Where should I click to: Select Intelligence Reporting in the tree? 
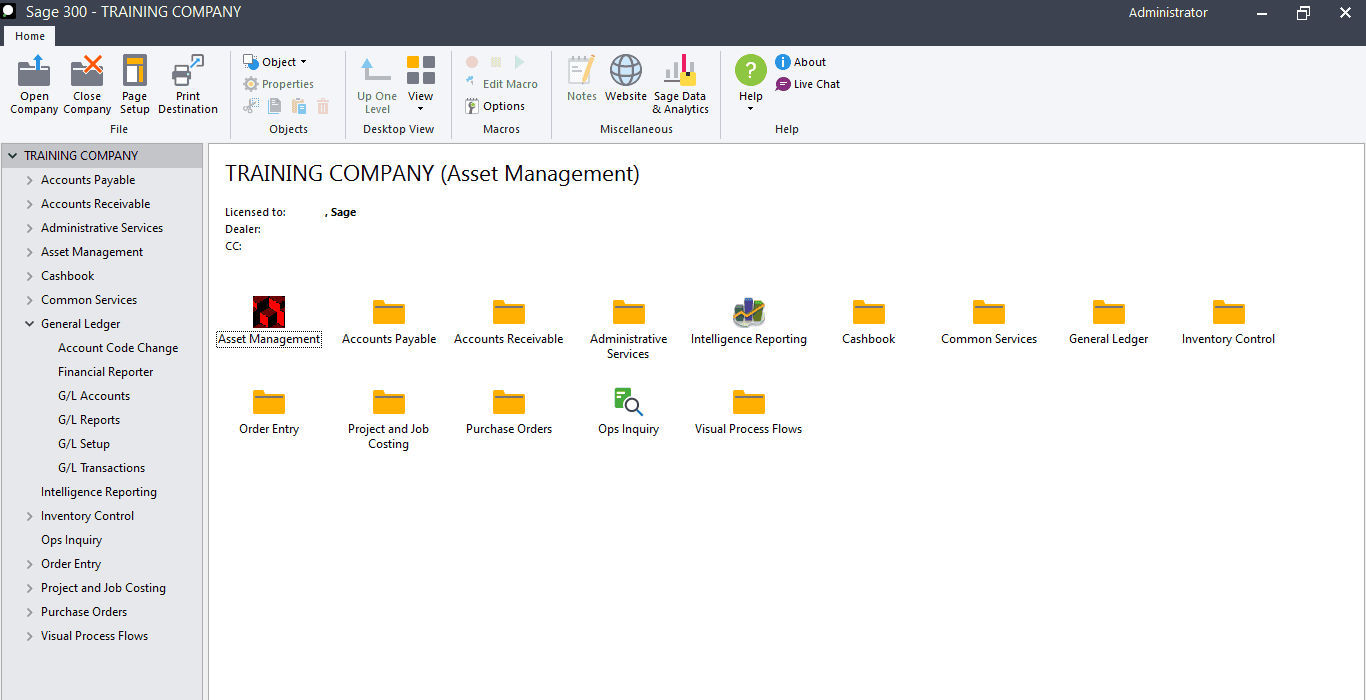pyautogui.click(x=99, y=492)
